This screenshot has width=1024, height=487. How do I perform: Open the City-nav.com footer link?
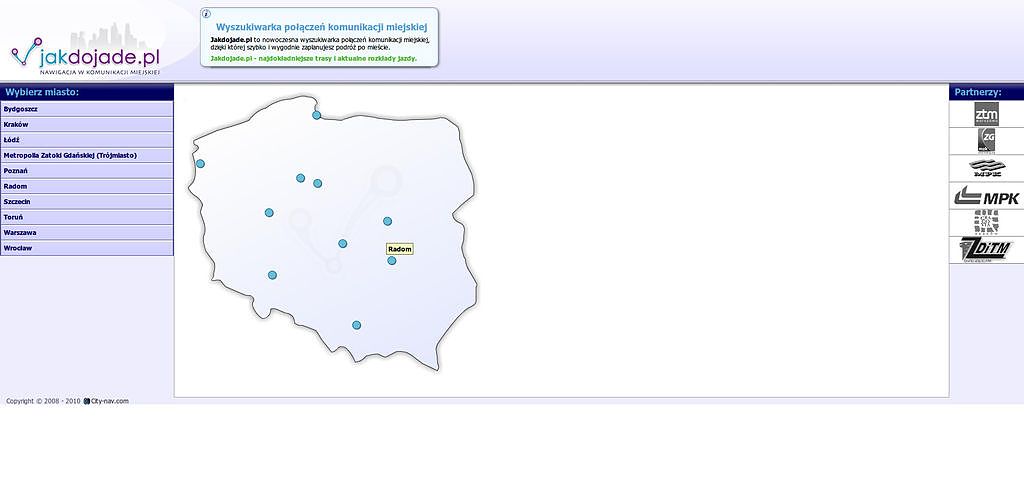coord(109,401)
